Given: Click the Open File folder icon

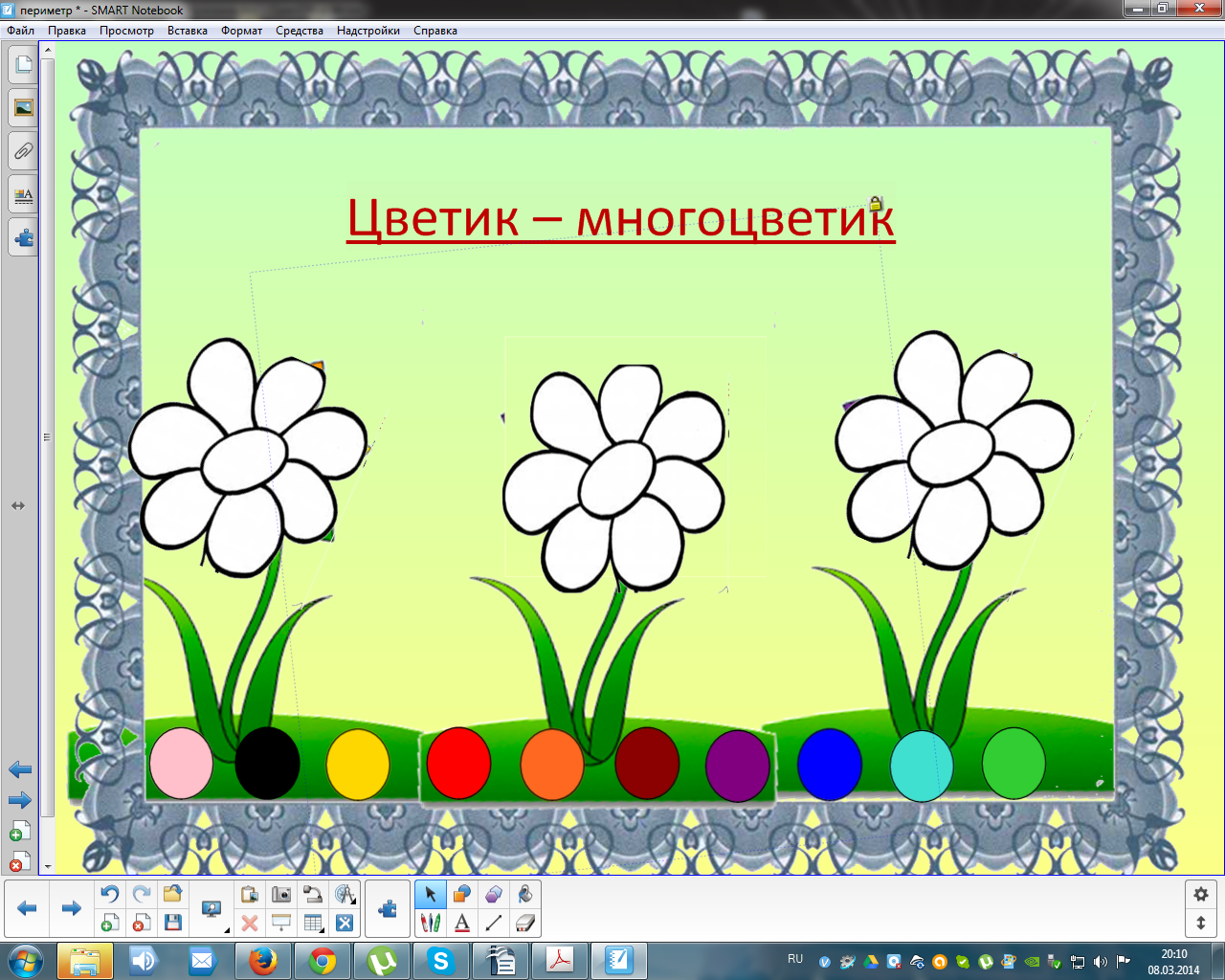Looking at the screenshot, I should click(x=173, y=894).
